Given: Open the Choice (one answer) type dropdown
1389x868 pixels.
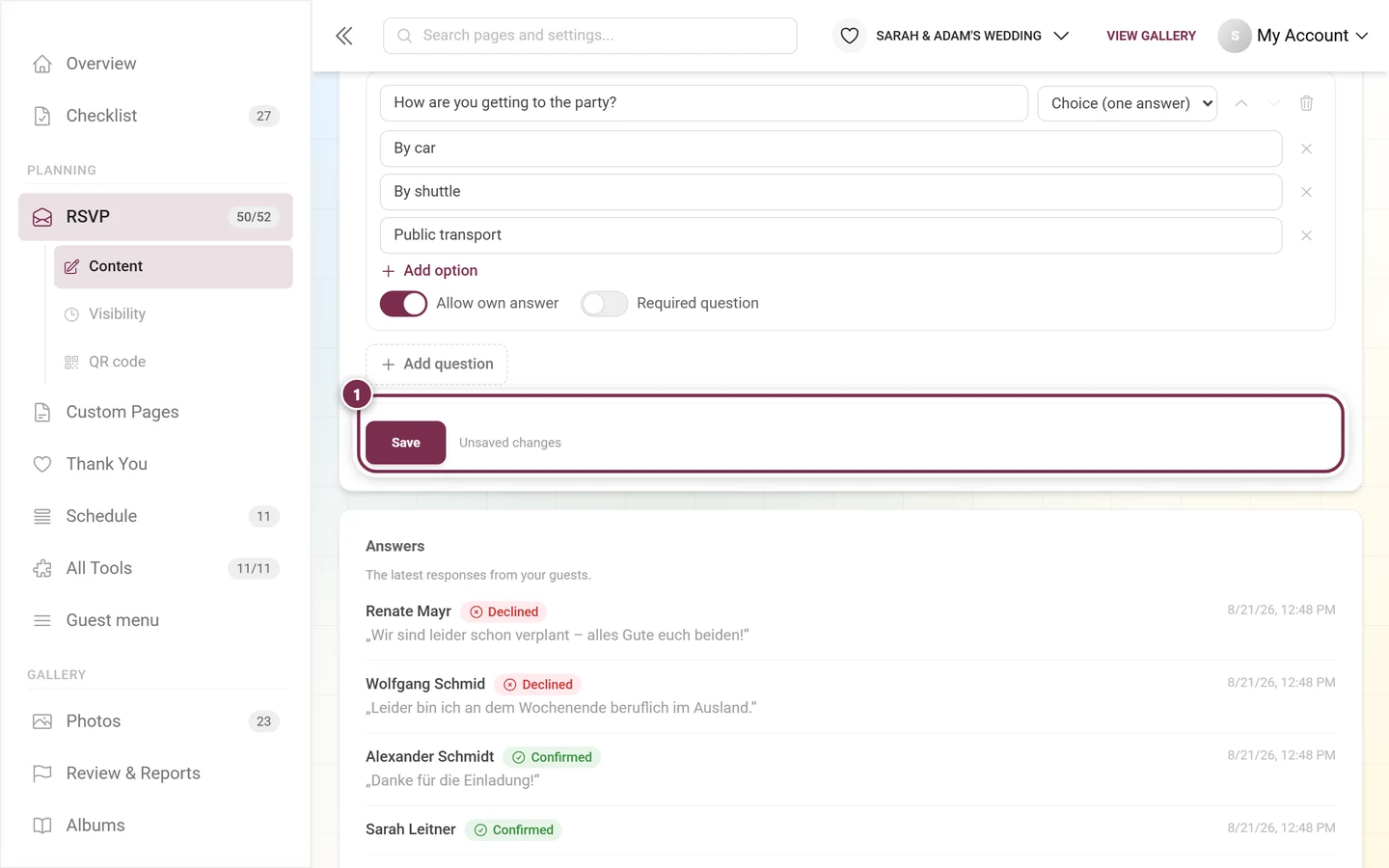Looking at the screenshot, I should coord(1128,103).
